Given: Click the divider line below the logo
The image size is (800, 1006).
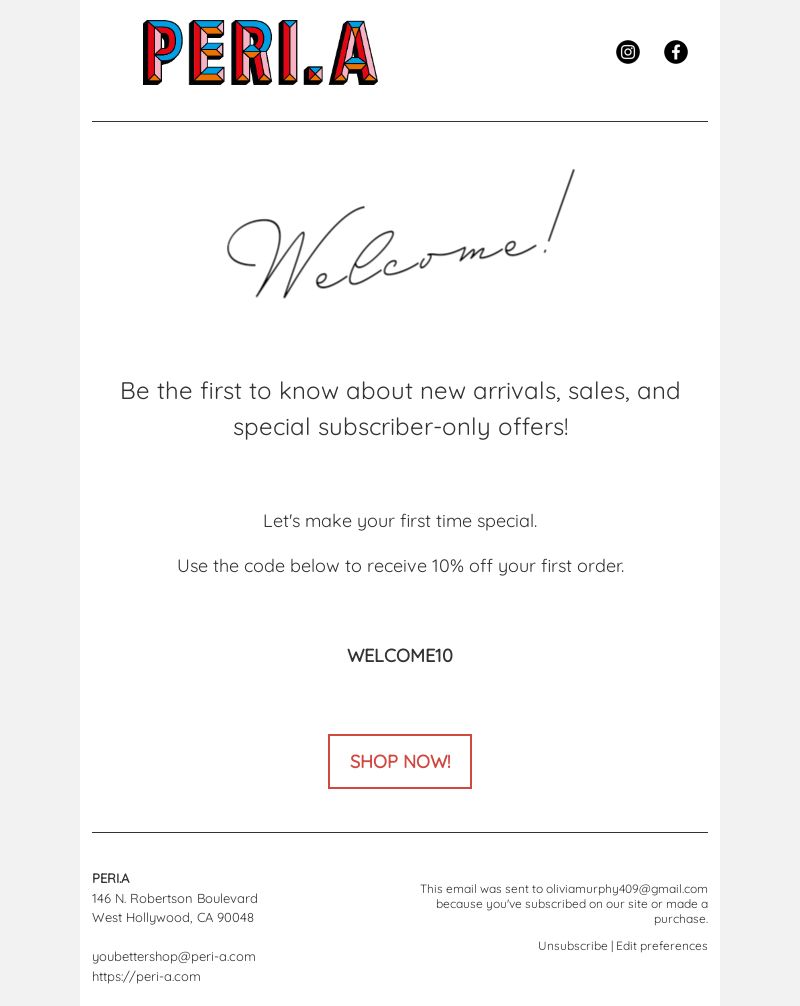Looking at the screenshot, I should 400,121.
